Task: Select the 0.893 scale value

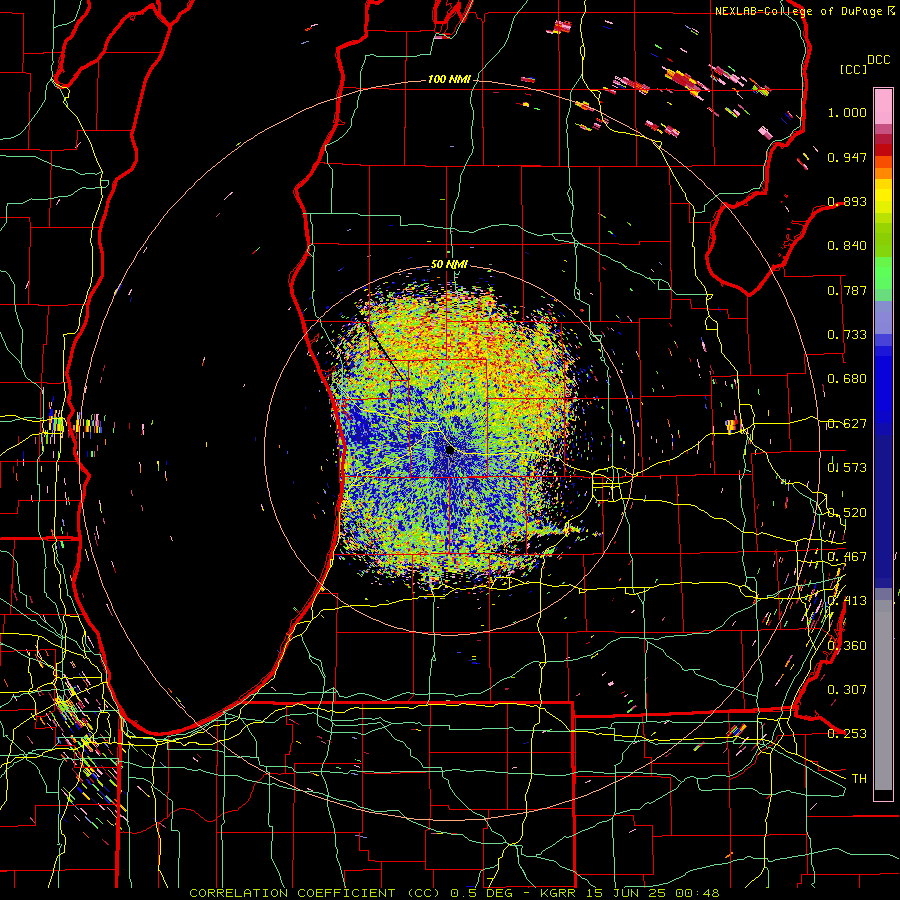Action: pyautogui.click(x=847, y=201)
